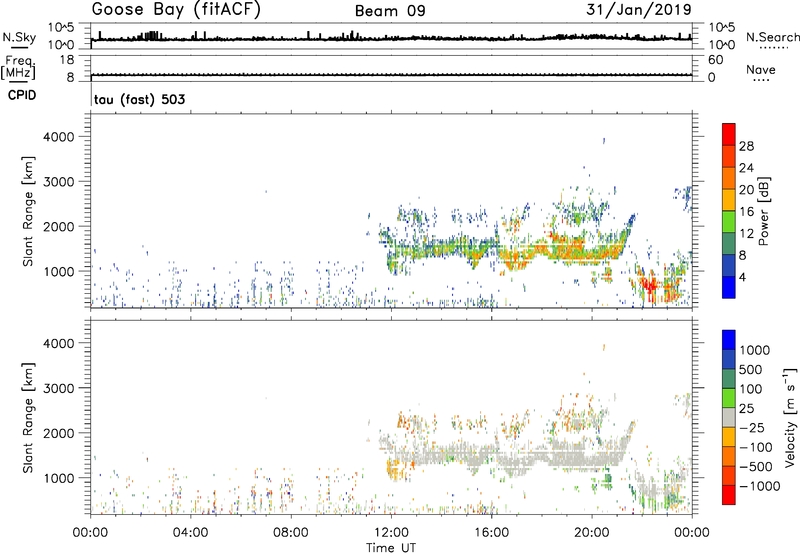Click the 'tau (fast) 503' text
Image resolution: width=800 pixels, height=554 pixels.
(x=139, y=99)
